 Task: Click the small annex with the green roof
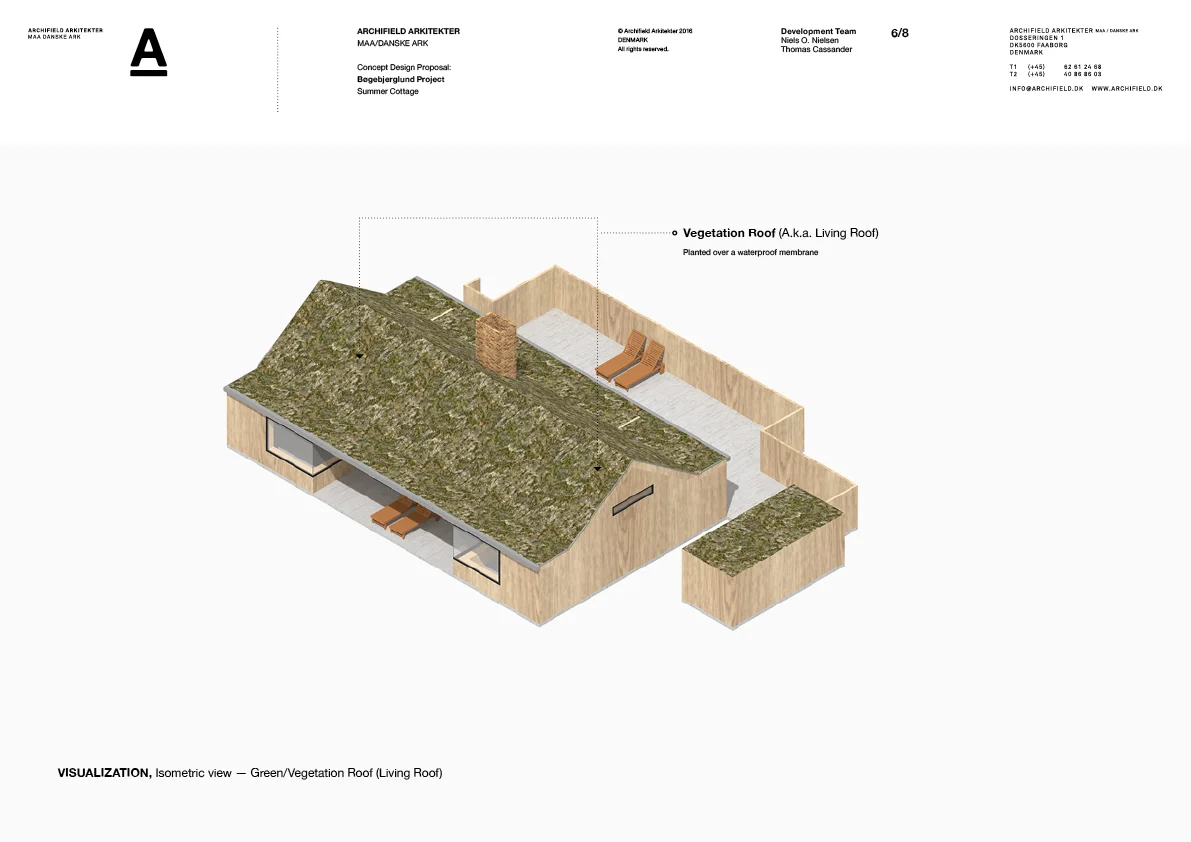coord(763,556)
